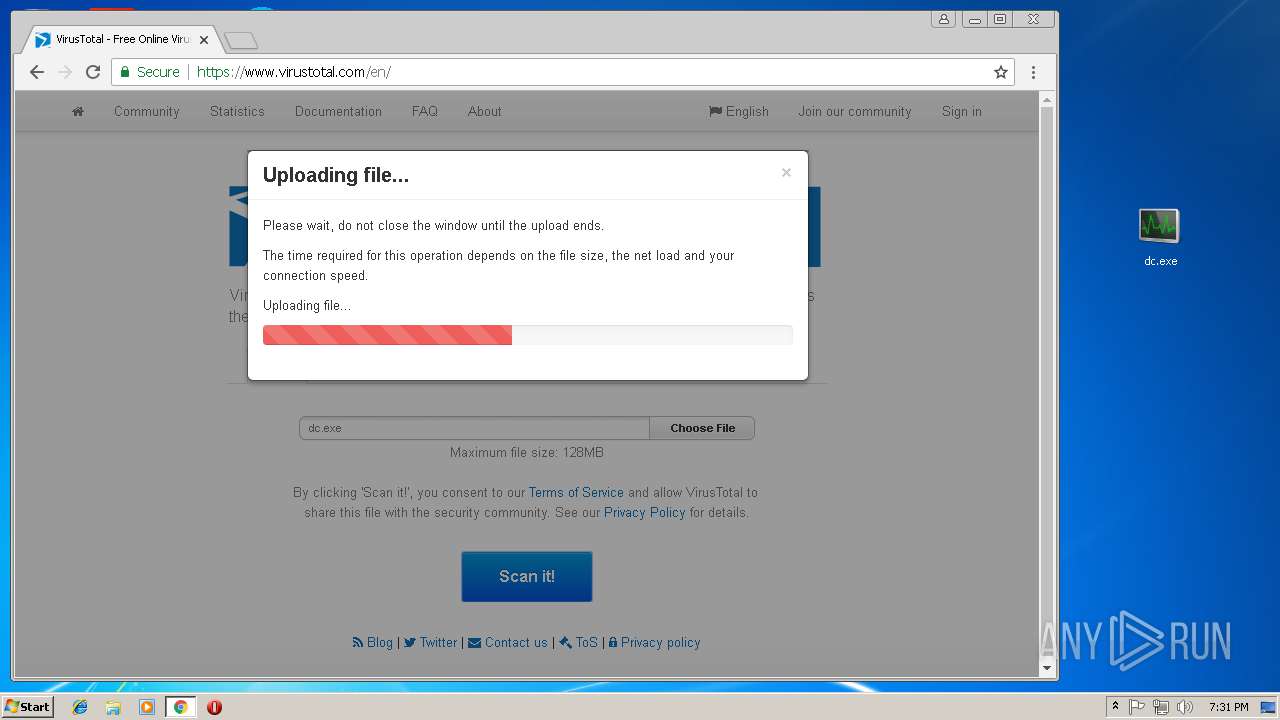Open Privacy Policy link in consent text
This screenshot has width=1280, height=720.
(644, 512)
